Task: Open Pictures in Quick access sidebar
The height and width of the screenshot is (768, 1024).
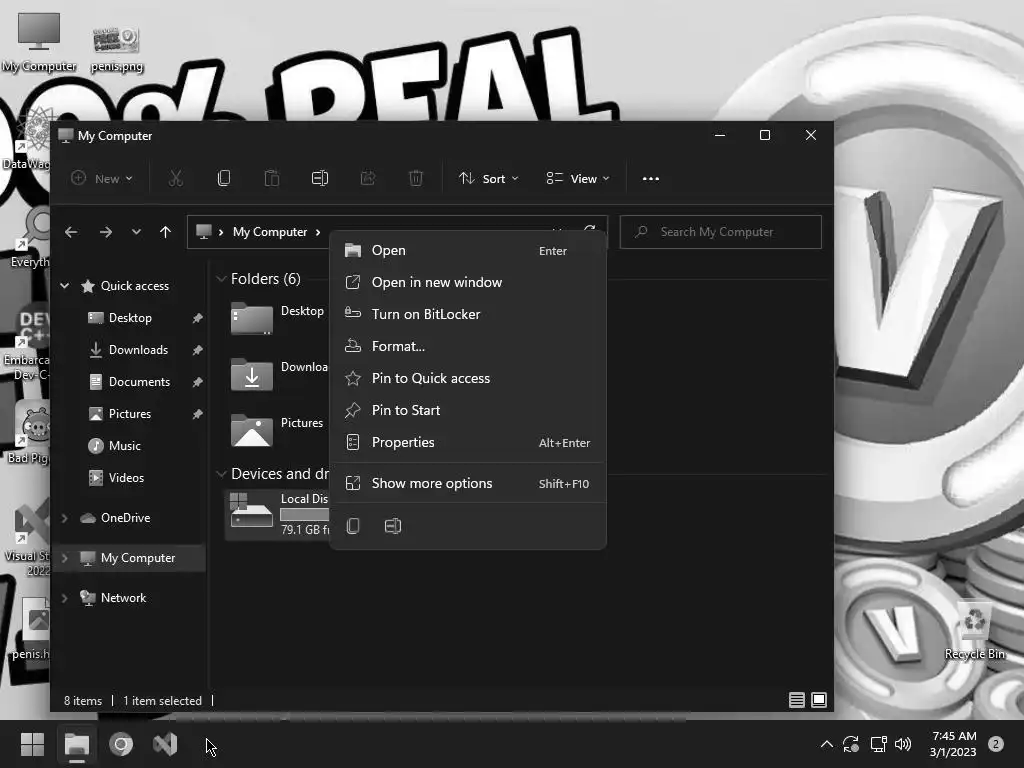Action: pos(130,414)
